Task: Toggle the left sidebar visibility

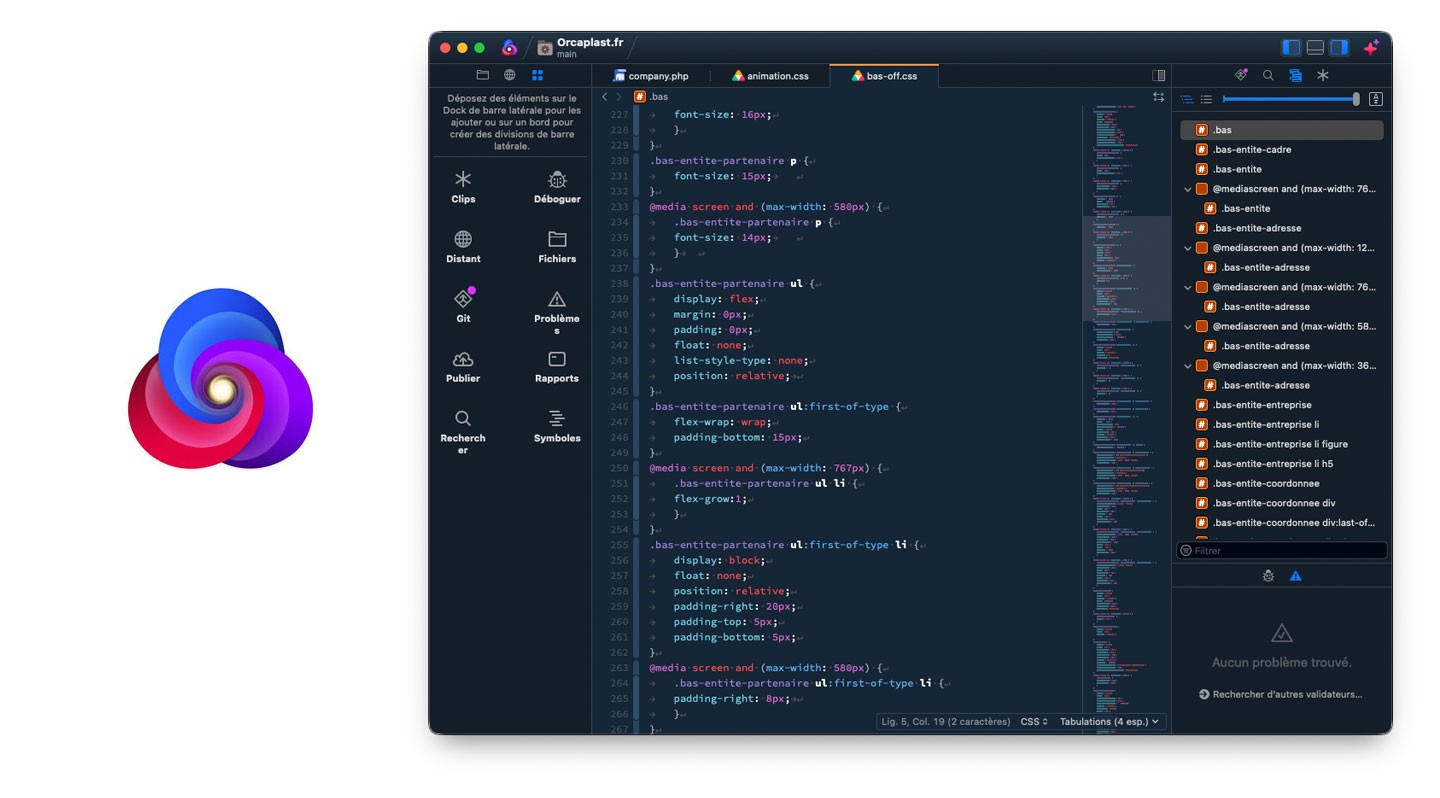Action: point(1291,47)
